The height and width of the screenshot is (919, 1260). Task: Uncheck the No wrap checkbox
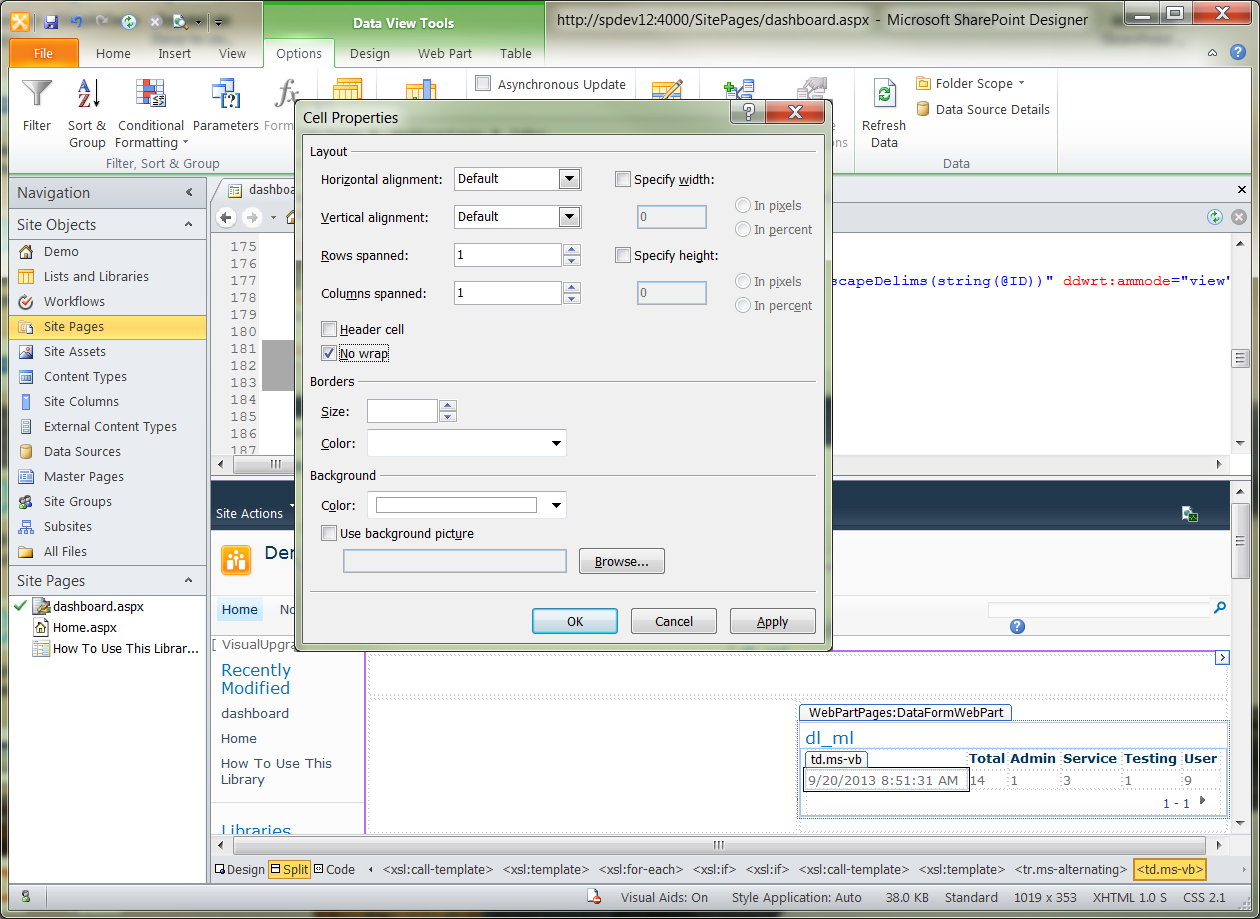point(329,353)
